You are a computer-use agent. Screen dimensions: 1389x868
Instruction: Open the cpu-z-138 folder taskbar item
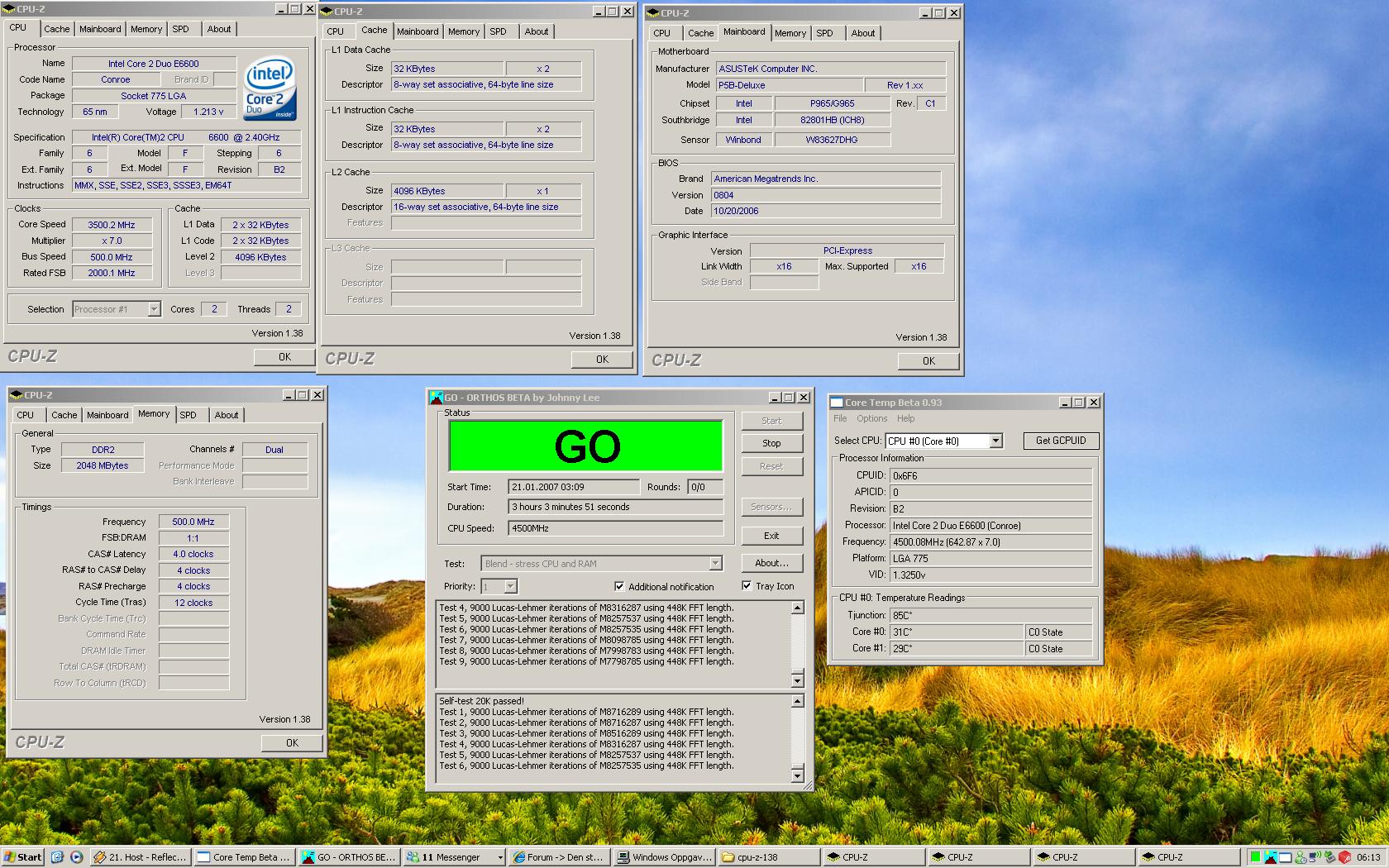point(768,857)
